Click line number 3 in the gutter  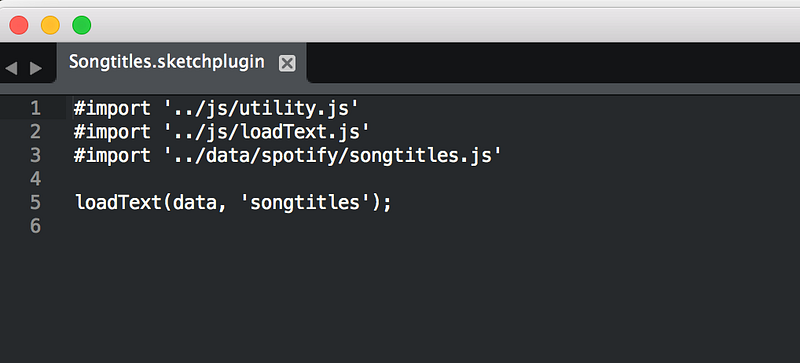coord(35,155)
